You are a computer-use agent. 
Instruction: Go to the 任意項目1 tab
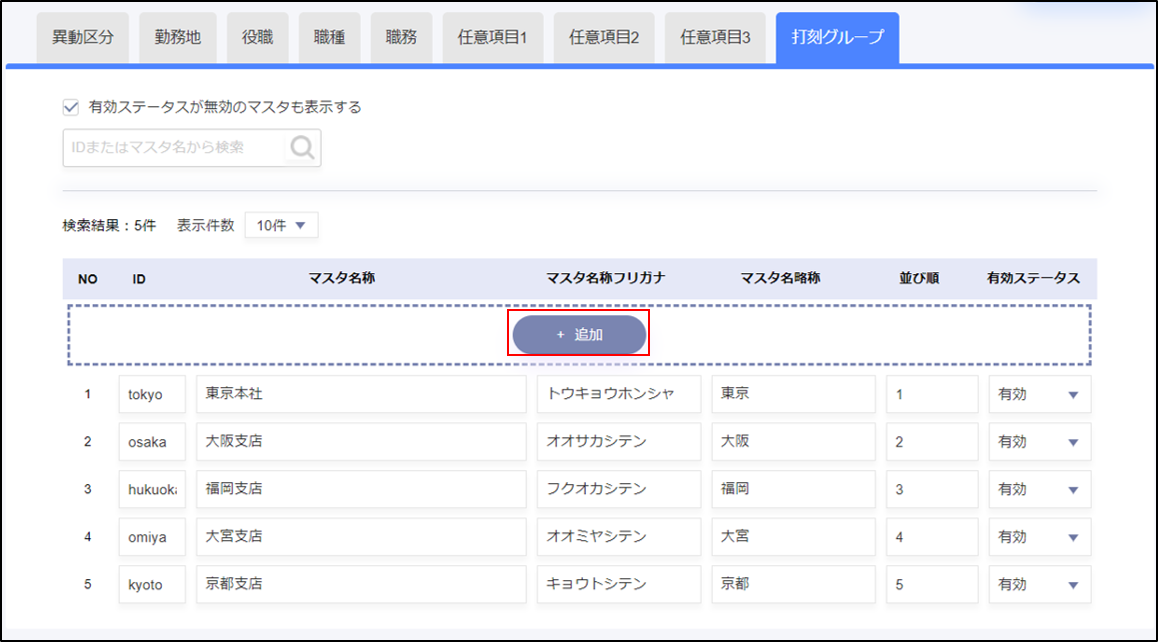pyautogui.click(x=492, y=38)
